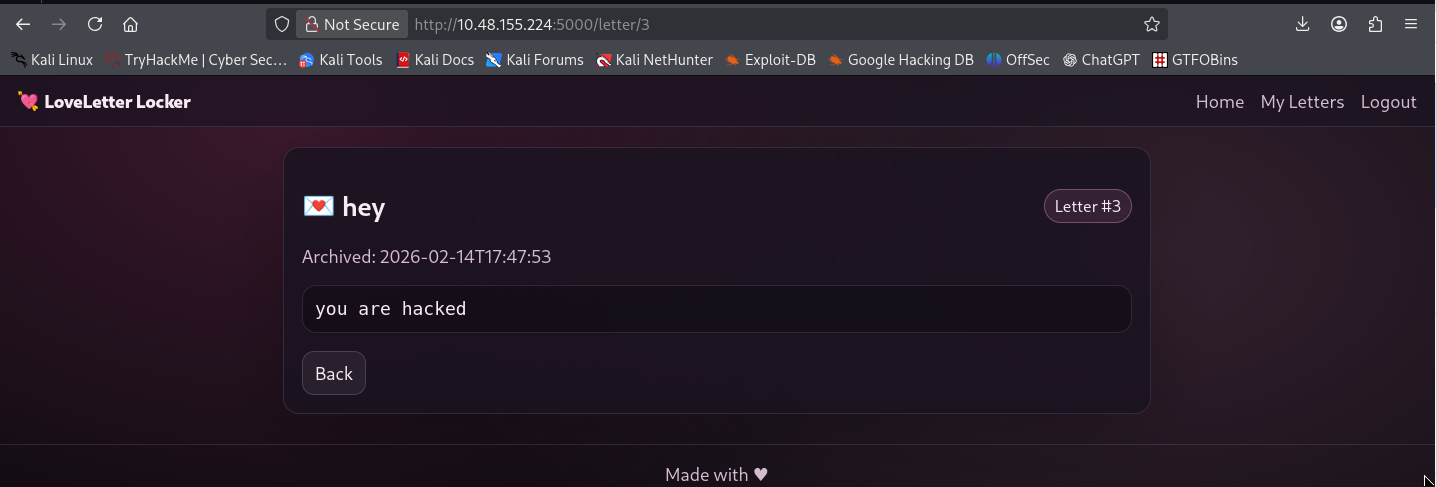Bookmark this page with star icon

pyautogui.click(x=1151, y=24)
